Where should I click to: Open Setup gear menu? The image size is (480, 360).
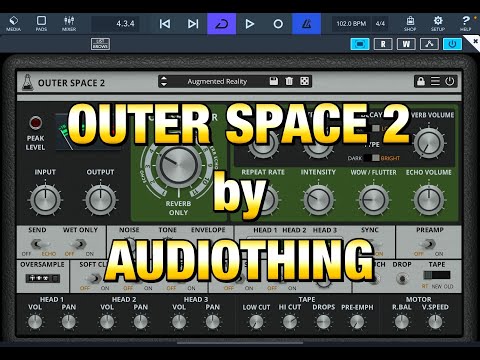(x=438, y=24)
